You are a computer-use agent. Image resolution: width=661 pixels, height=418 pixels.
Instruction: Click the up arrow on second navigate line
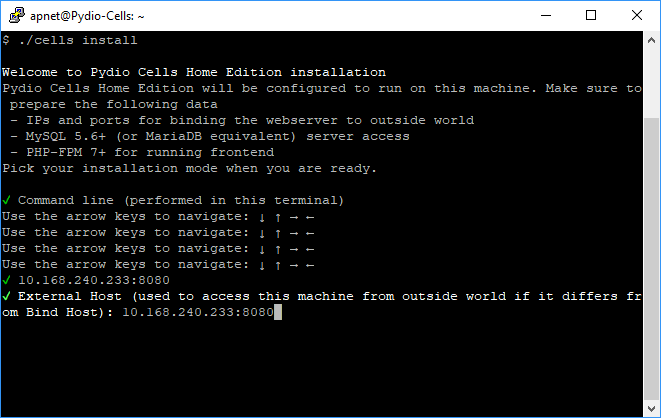pos(278,233)
